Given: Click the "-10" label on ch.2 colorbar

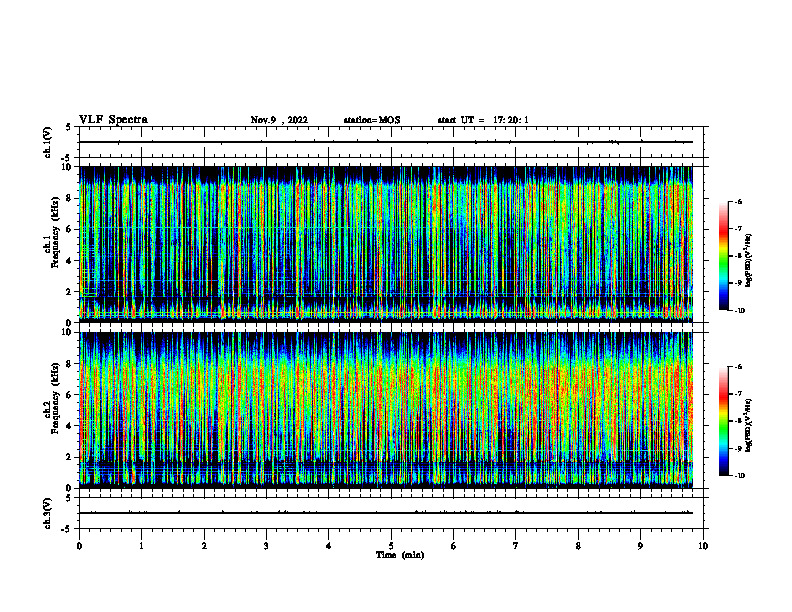Looking at the screenshot, I should click(x=739, y=475).
